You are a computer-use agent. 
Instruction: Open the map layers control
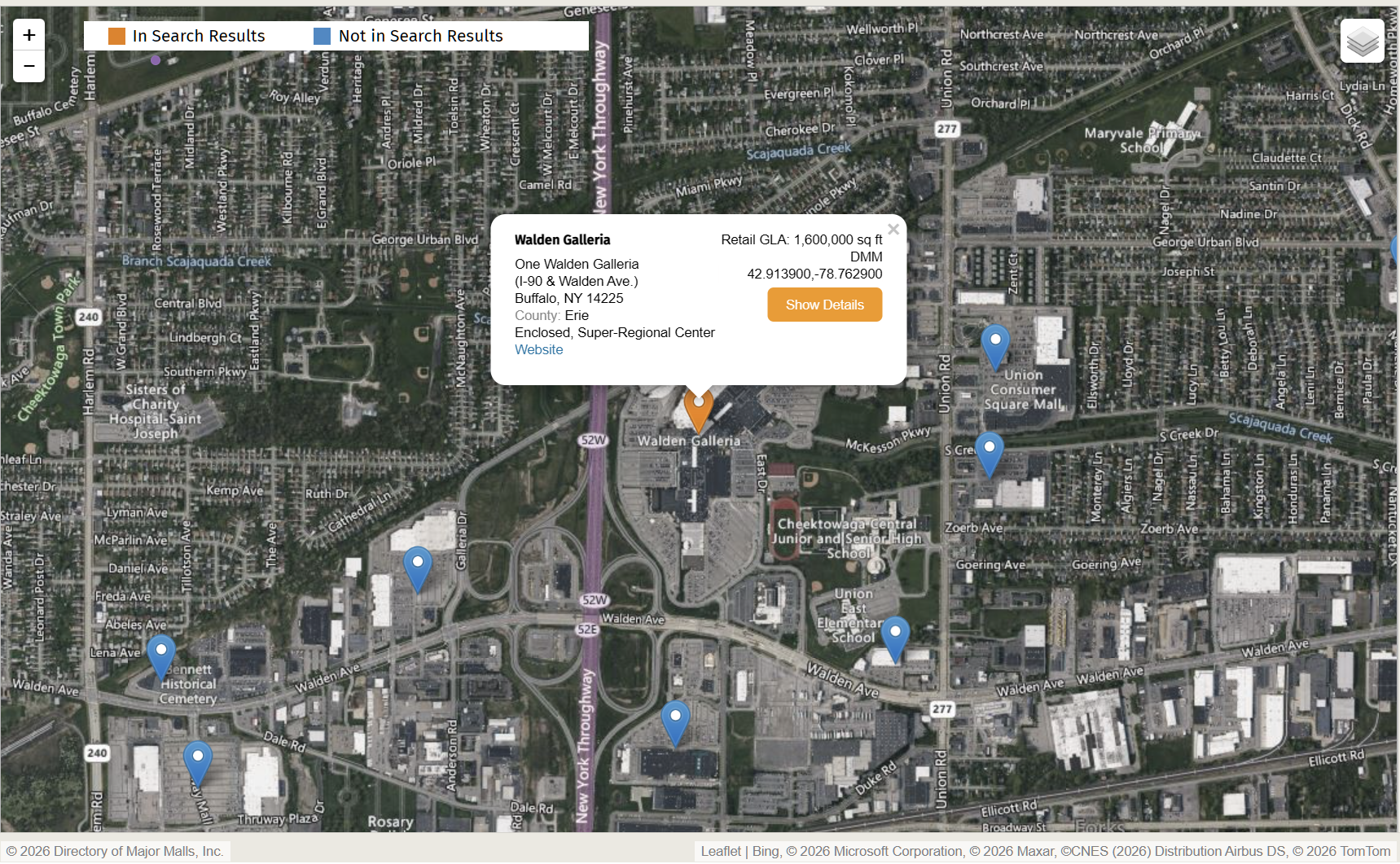point(1362,41)
